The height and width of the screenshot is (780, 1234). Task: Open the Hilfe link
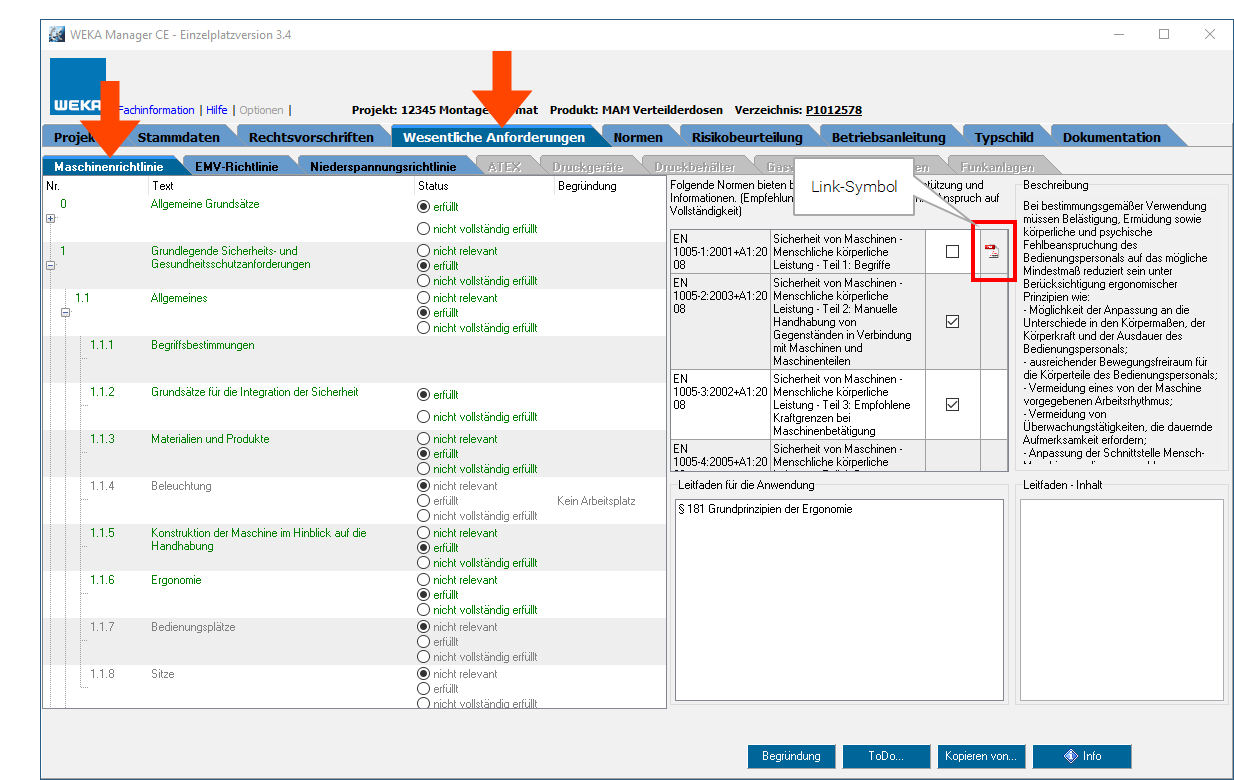coord(217,110)
